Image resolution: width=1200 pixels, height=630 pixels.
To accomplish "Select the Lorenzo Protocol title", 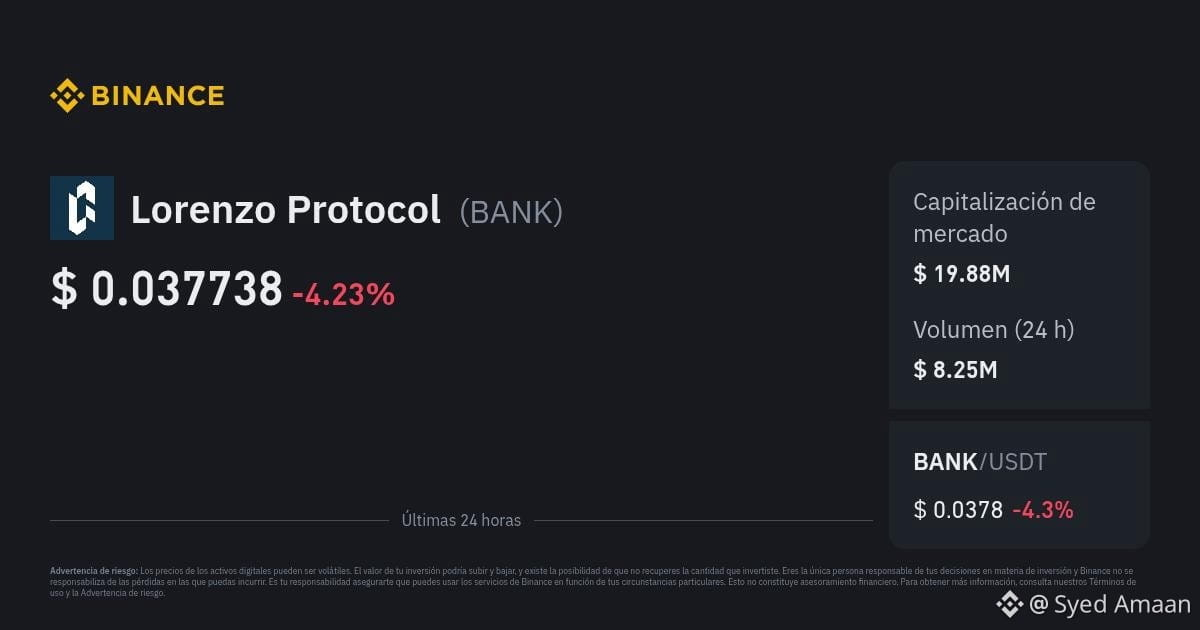I will (286, 210).
